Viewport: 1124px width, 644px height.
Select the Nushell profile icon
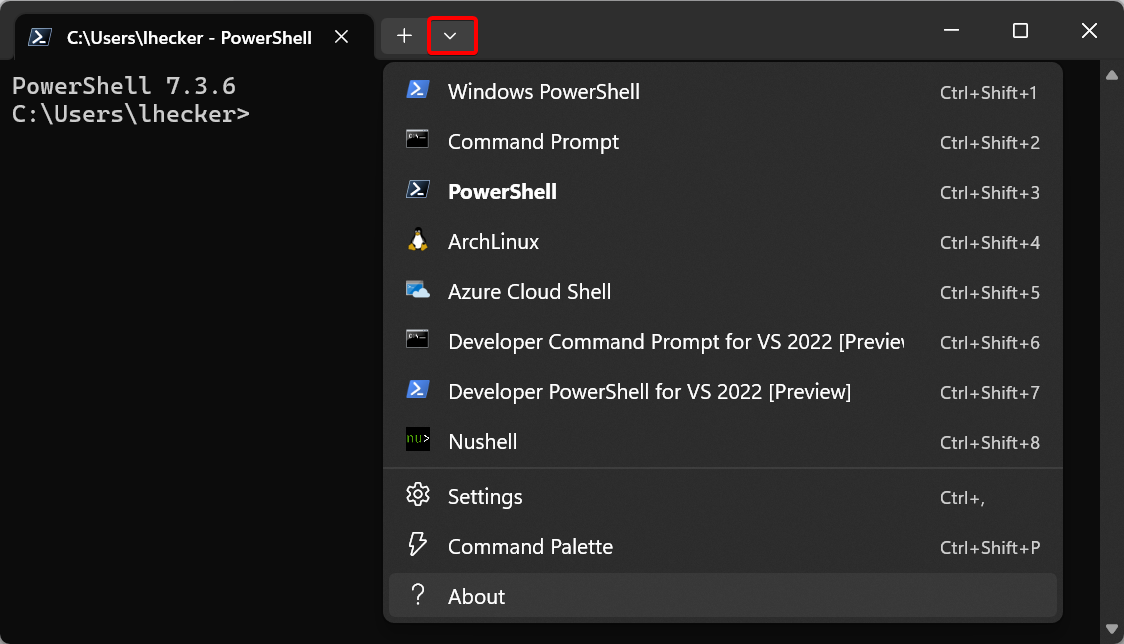point(417,441)
